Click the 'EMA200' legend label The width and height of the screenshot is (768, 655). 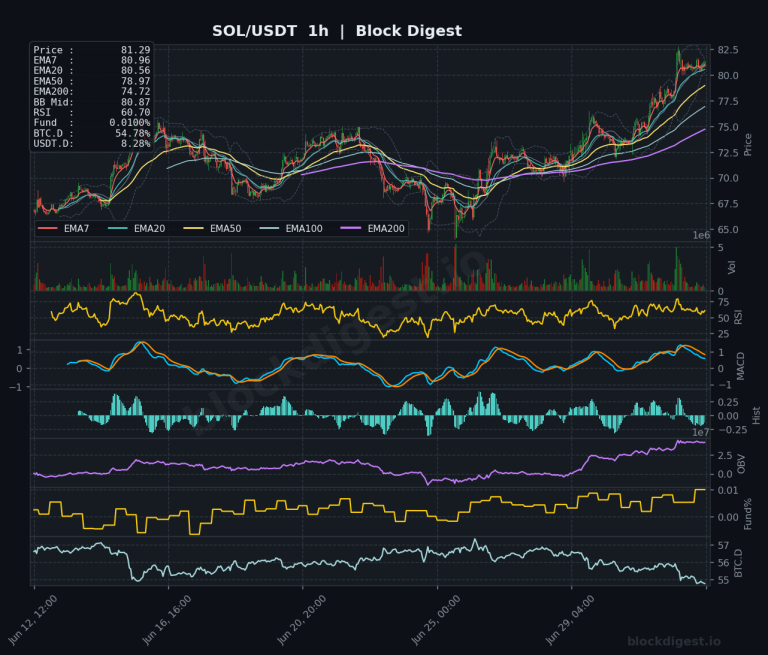[x=386, y=229]
